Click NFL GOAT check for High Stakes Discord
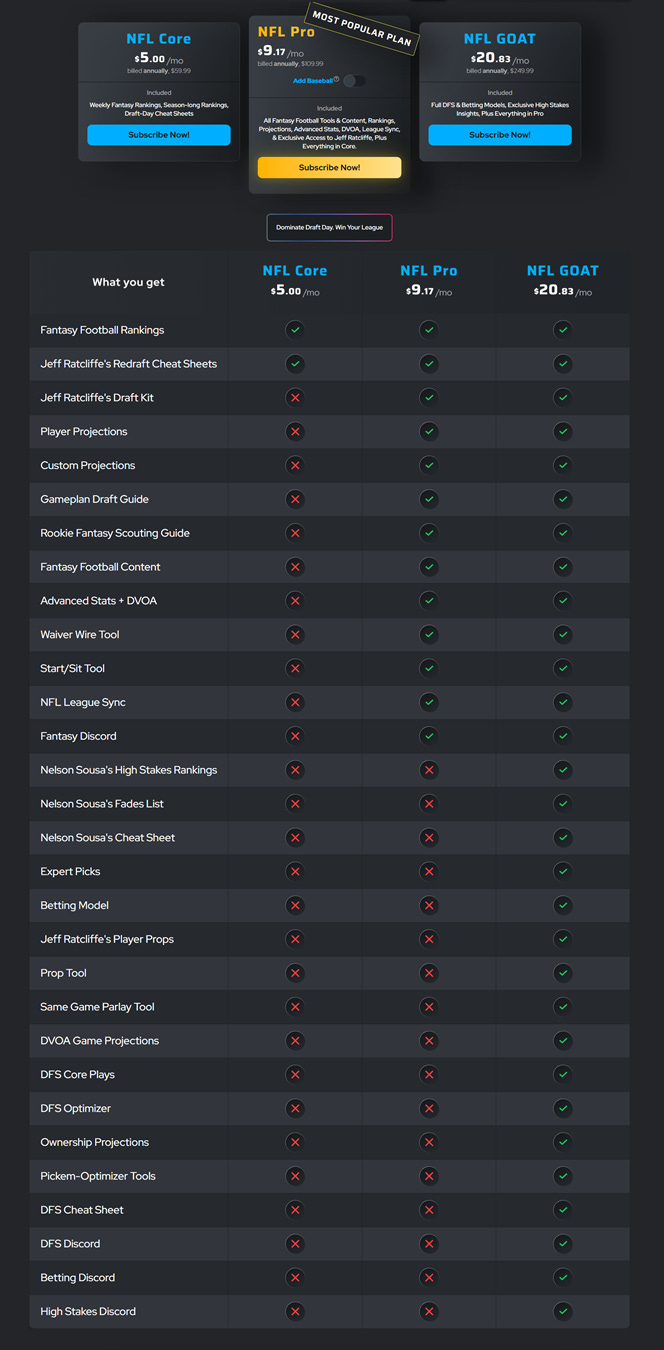The image size is (664, 1350). tap(563, 1311)
